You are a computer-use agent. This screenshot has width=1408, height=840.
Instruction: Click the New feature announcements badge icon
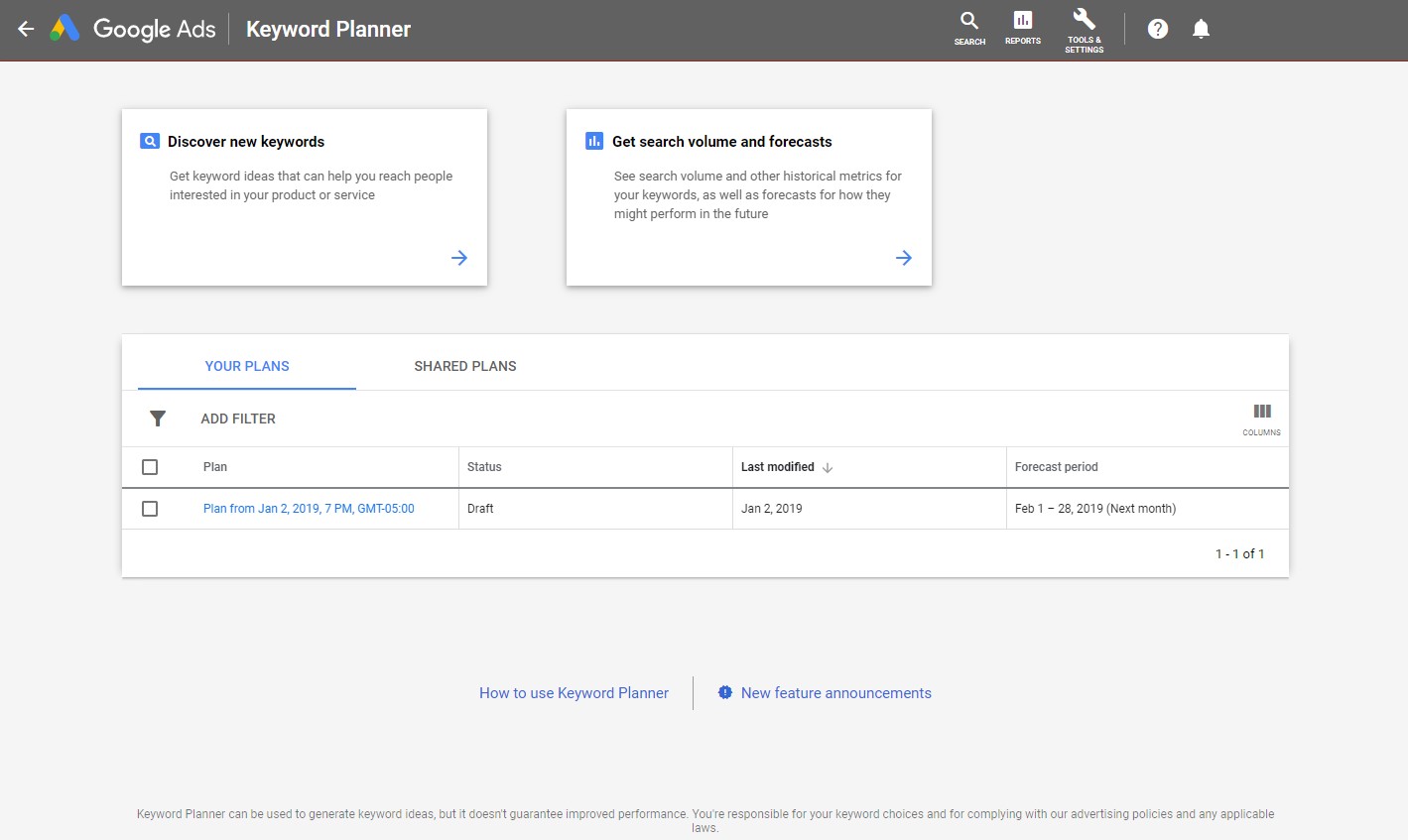point(725,692)
